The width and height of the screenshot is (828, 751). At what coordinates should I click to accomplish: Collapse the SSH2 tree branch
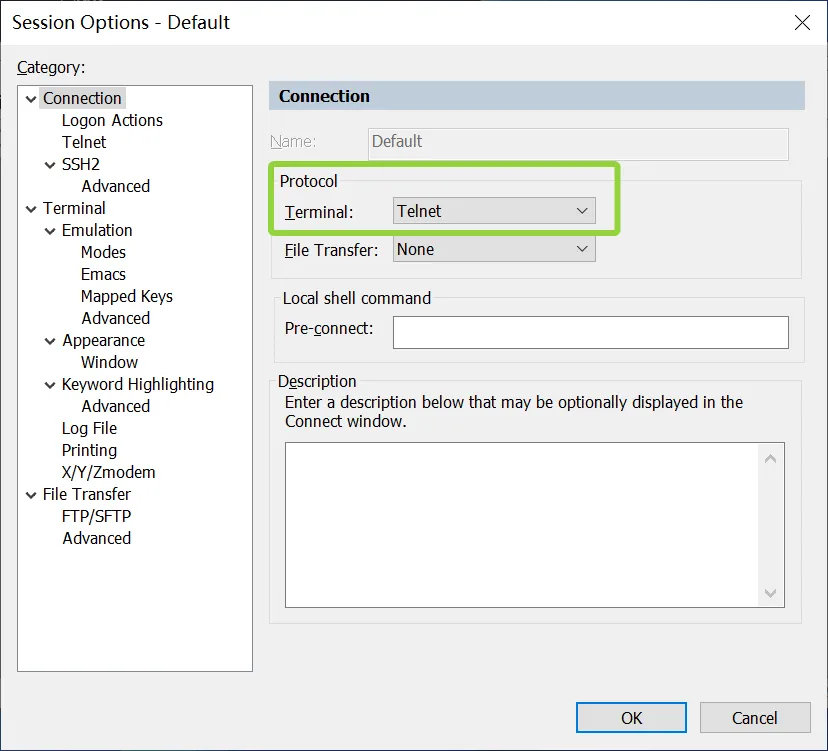tap(51, 164)
